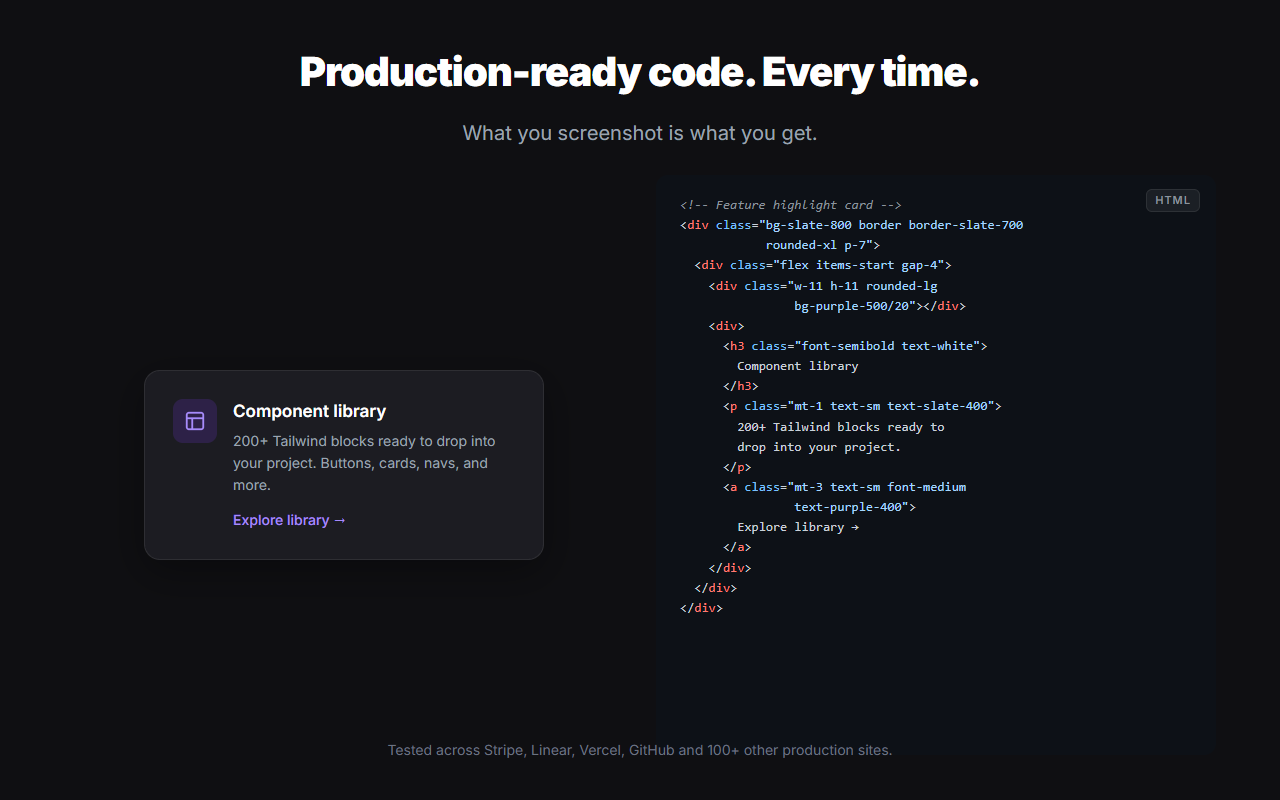Click the "rounded-xl p-7" code line

pos(823,245)
